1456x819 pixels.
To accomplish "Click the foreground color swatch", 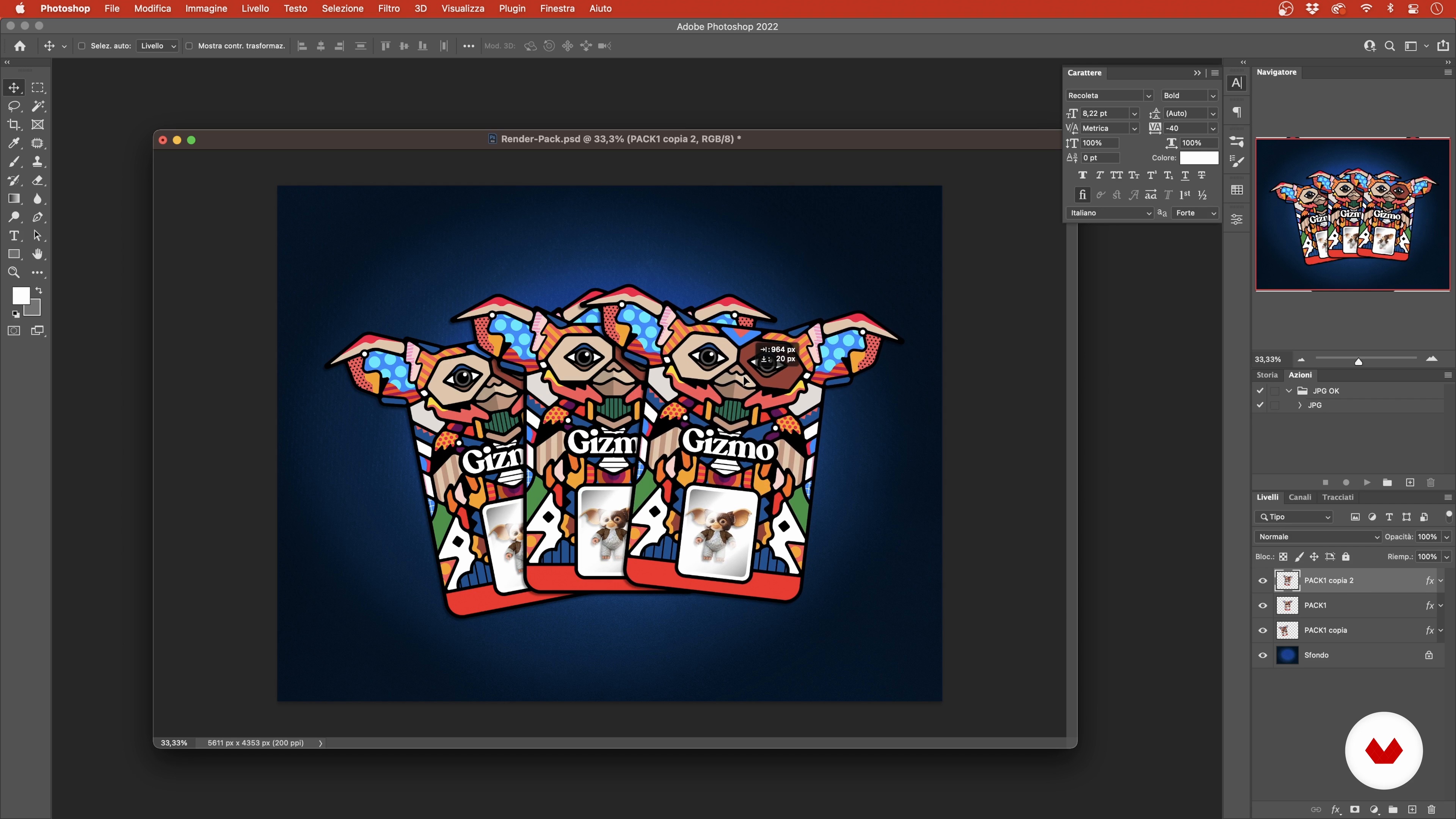I will pyautogui.click(x=21, y=296).
